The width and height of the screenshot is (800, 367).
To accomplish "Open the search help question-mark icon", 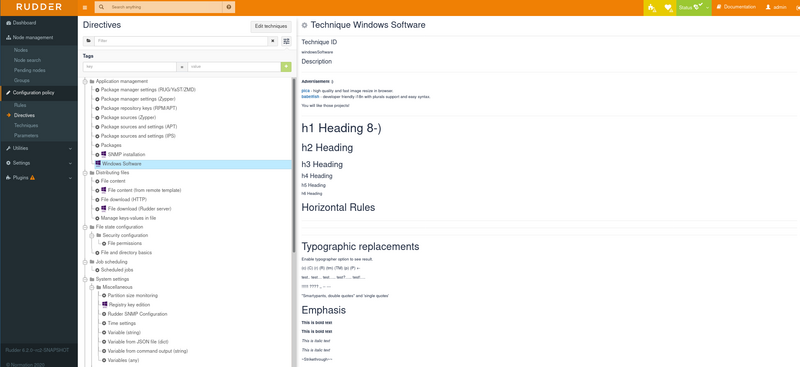I will pos(229,7).
